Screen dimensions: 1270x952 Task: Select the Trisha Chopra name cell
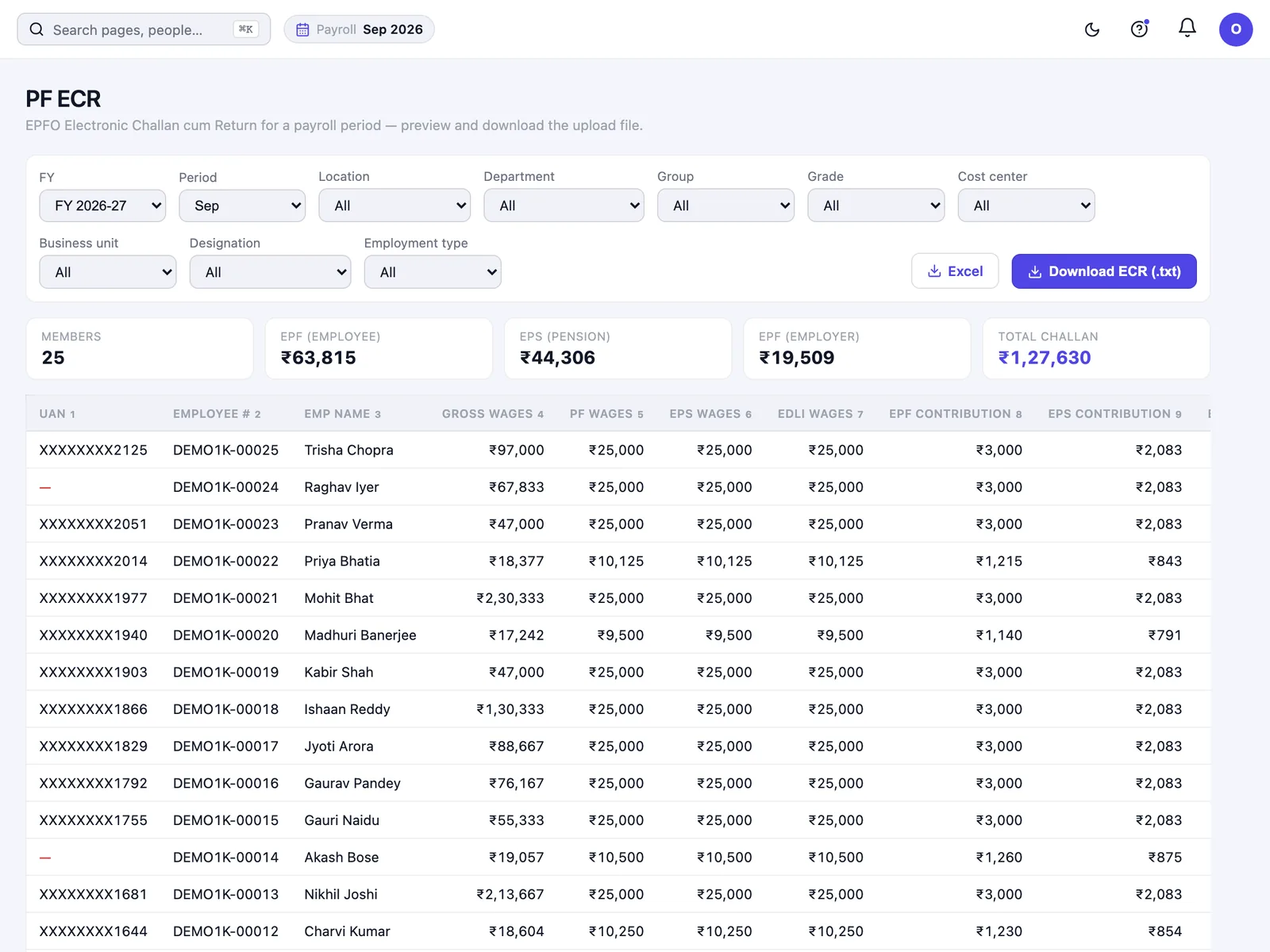point(348,450)
